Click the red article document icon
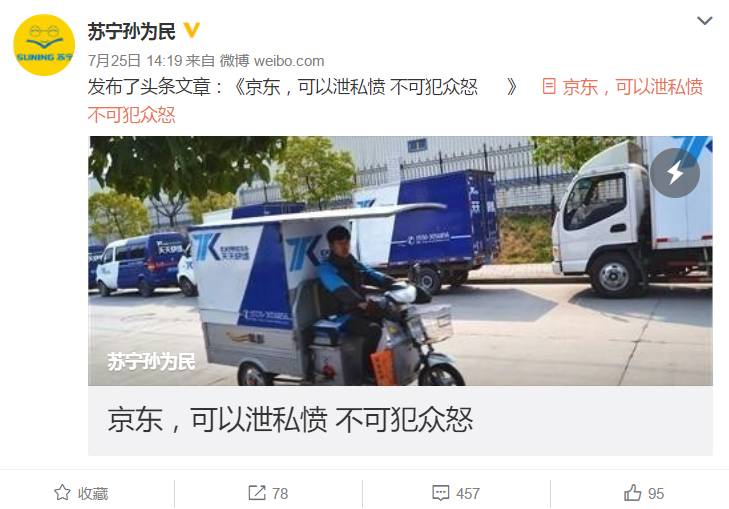 (549, 86)
